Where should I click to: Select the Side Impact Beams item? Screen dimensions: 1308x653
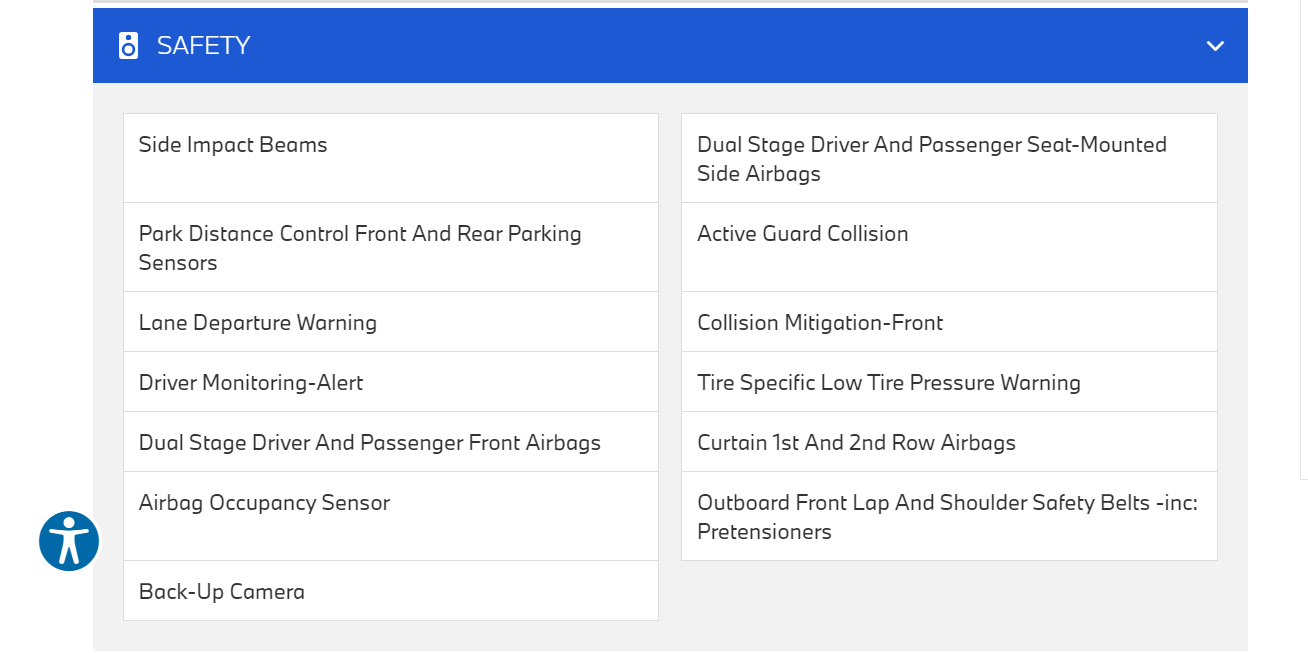[x=233, y=145]
